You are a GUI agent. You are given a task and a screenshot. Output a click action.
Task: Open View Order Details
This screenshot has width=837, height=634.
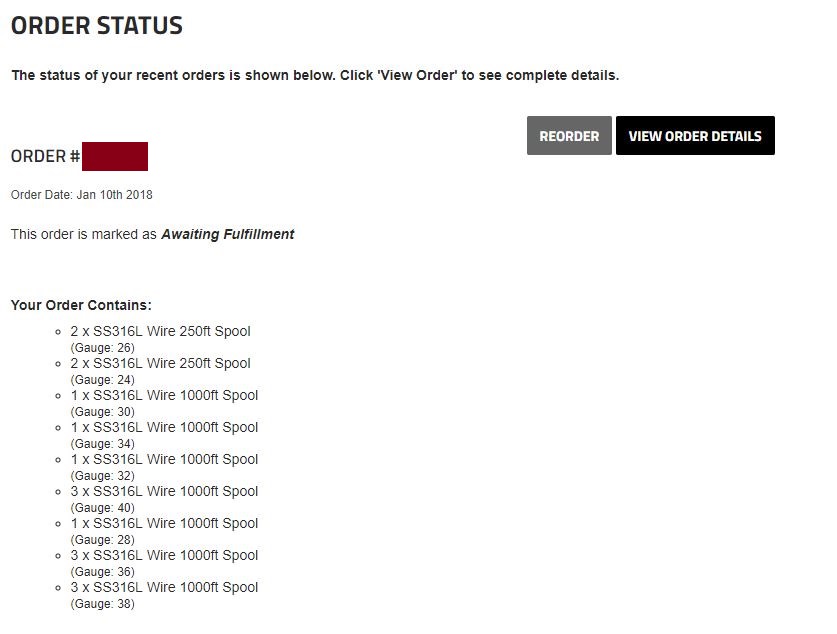[x=695, y=136]
